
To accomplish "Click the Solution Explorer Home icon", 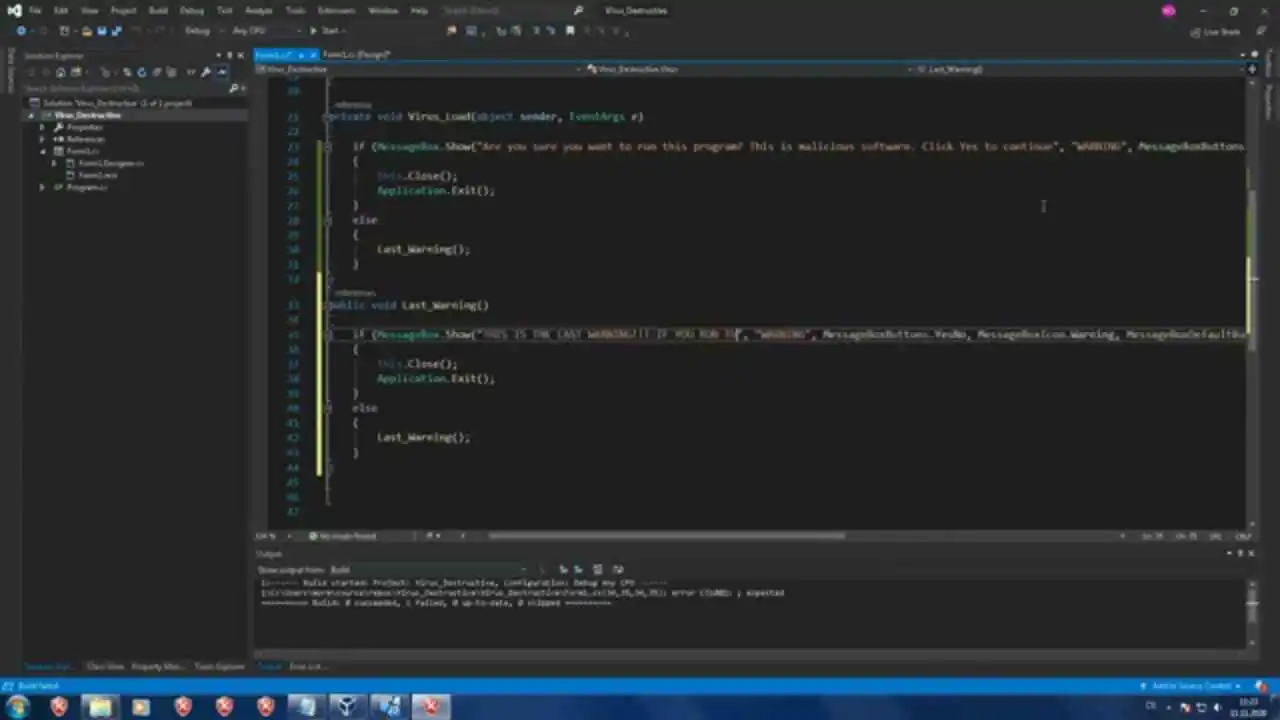I will pos(60,72).
